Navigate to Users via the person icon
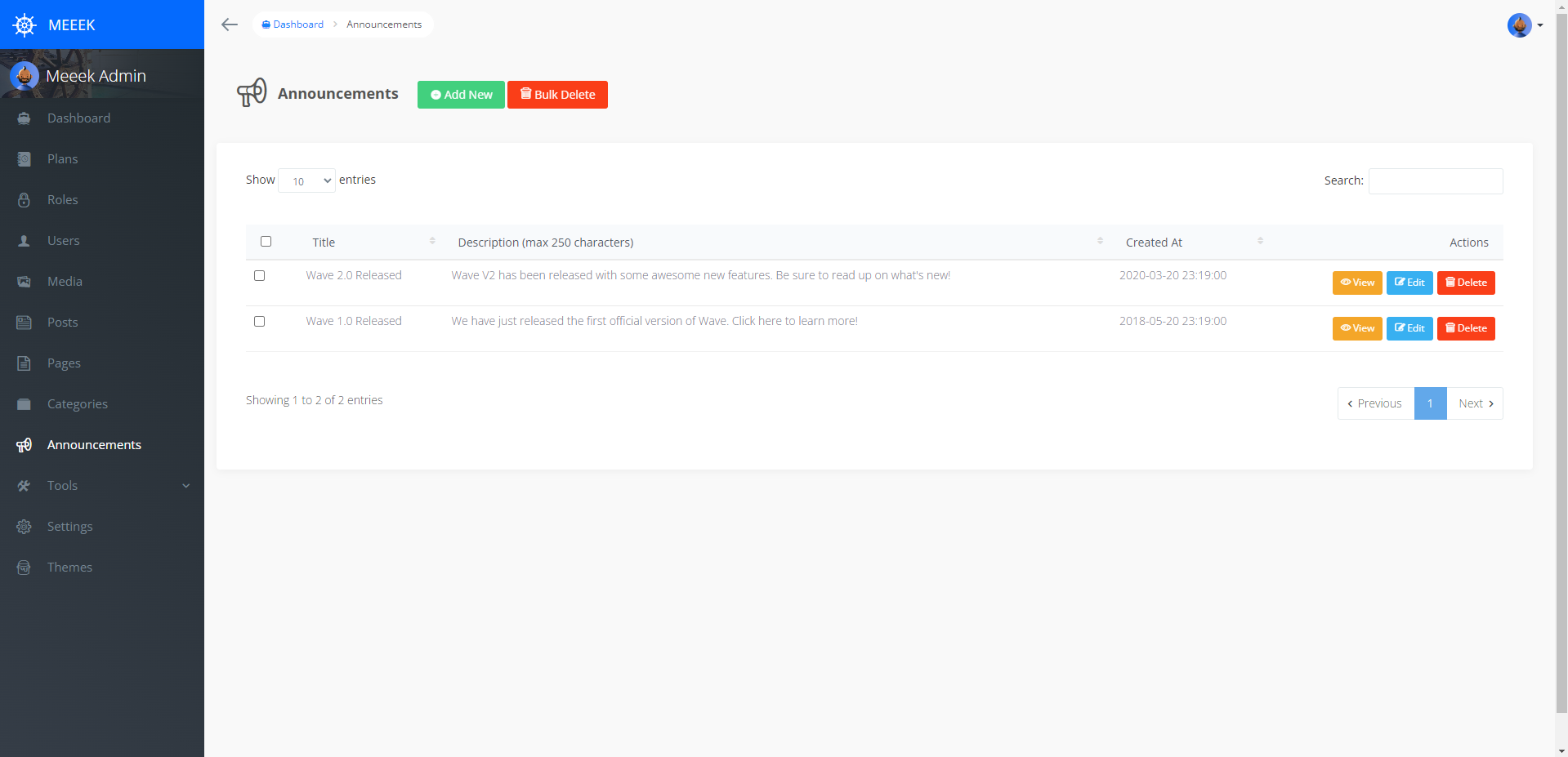Image resolution: width=1568 pixels, height=757 pixels. (25, 240)
